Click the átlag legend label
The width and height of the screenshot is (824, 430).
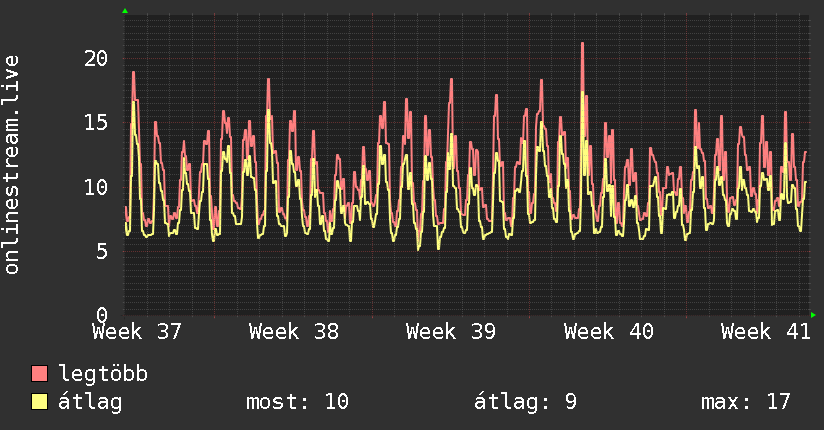(90, 402)
